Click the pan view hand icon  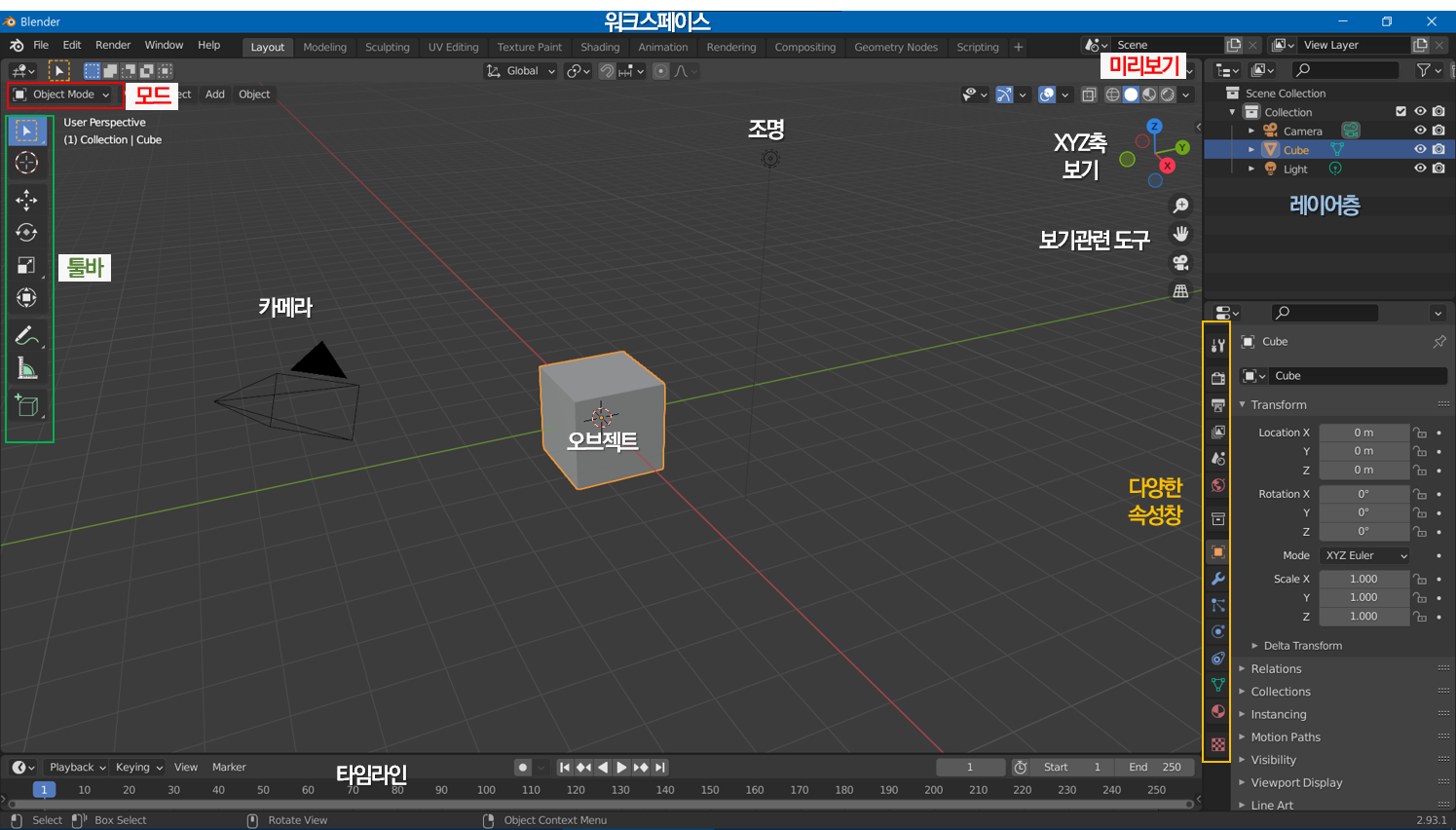(x=1180, y=234)
